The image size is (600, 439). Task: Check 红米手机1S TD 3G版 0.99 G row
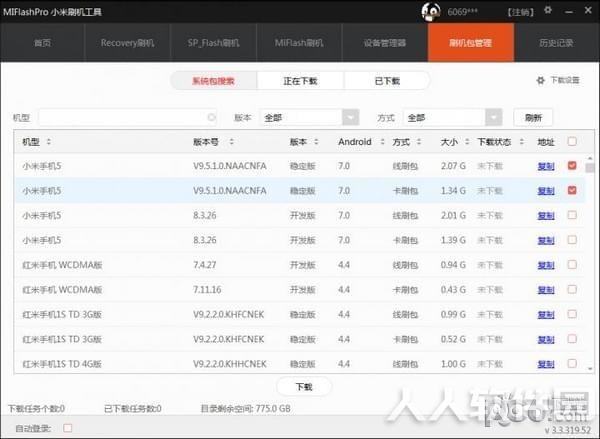coord(572,314)
